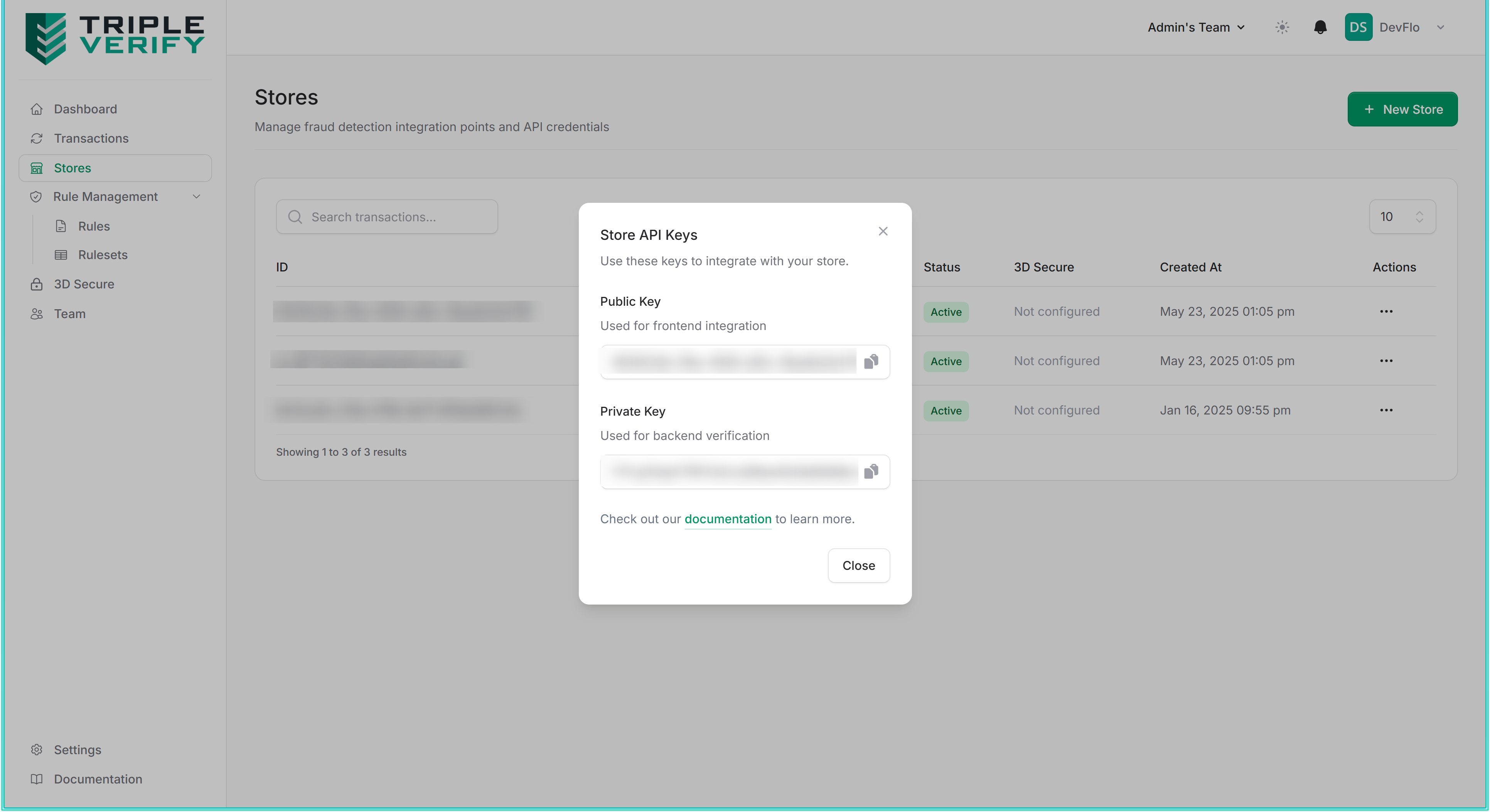Close the Store API Keys dialog via X
Viewport: 1490px width, 812px height.
pos(883,231)
